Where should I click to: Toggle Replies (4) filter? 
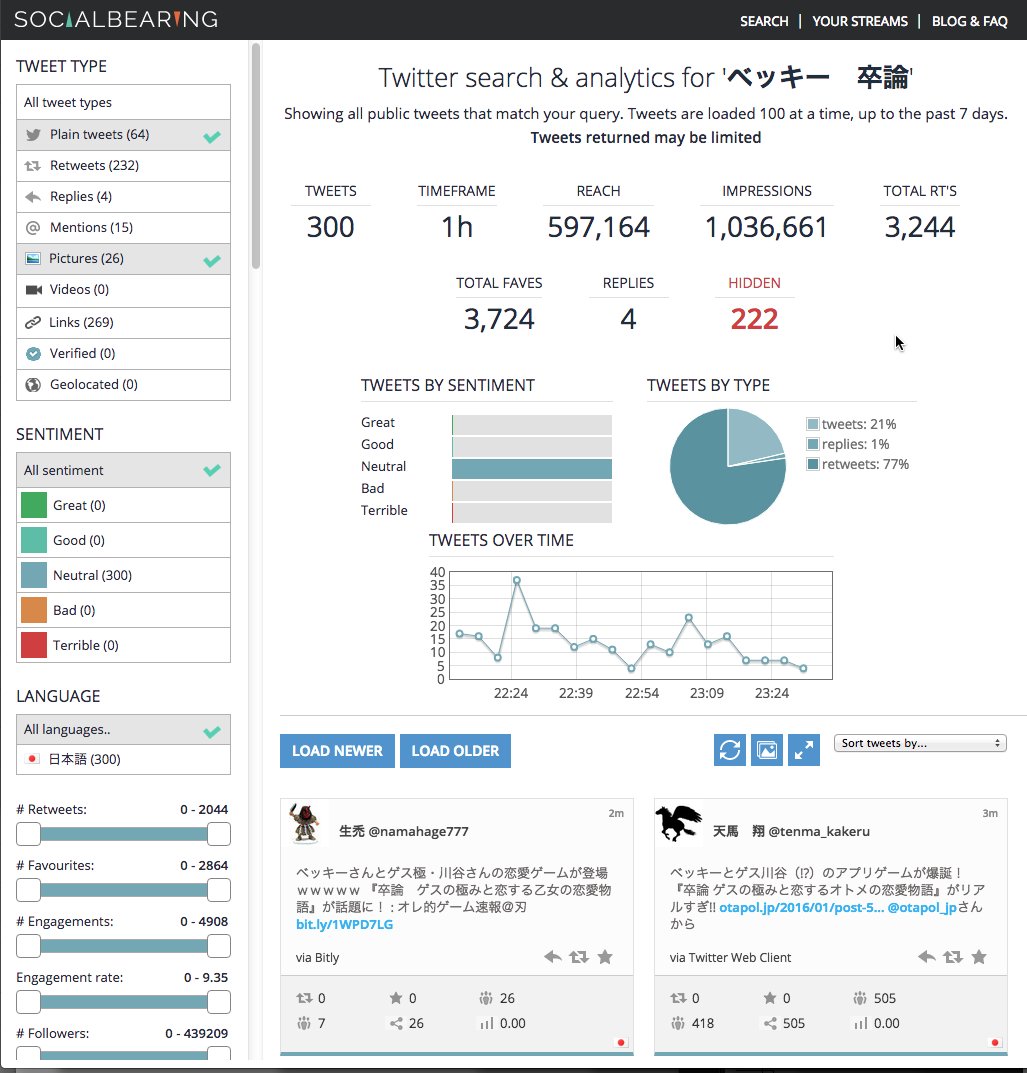tap(123, 197)
